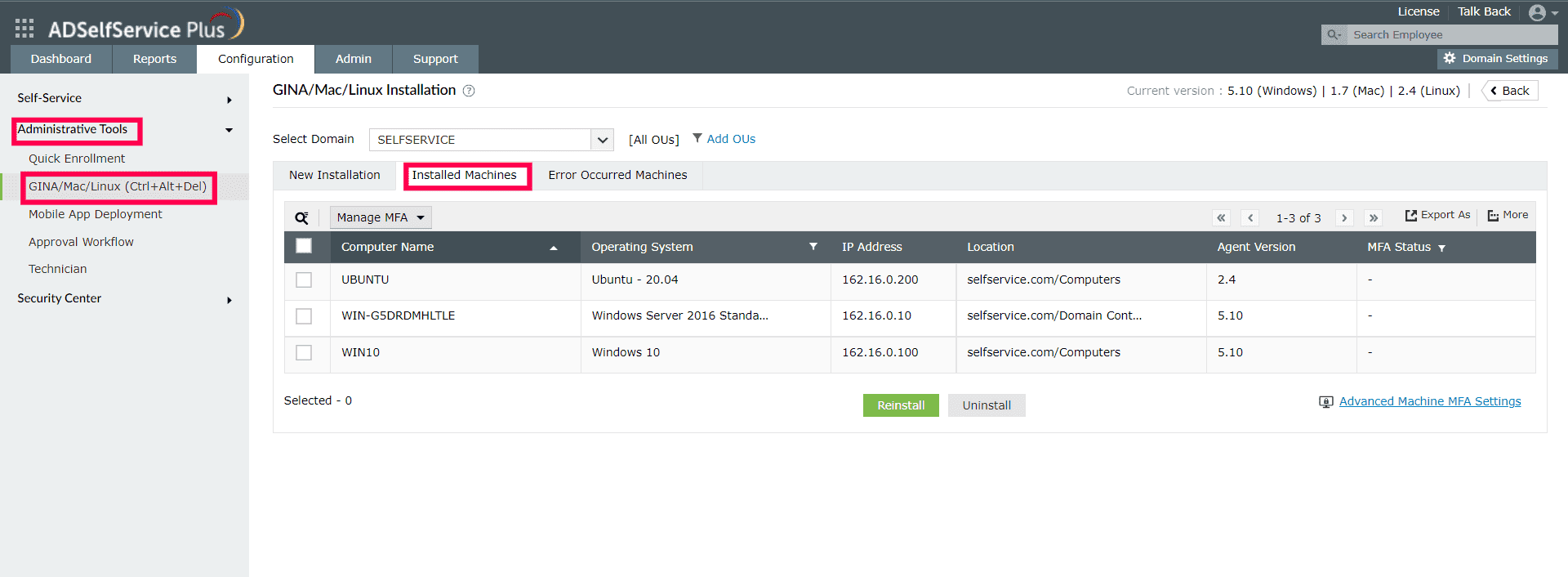Go to first page of results
The width and height of the screenshot is (1568, 577).
[1221, 217]
